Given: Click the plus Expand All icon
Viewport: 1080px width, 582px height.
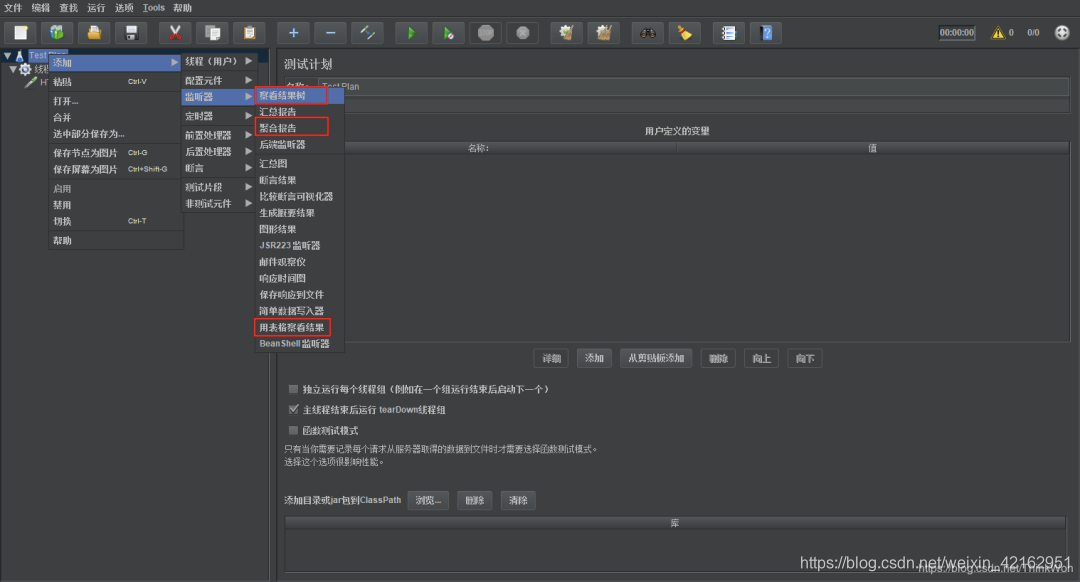Looking at the screenshot, I should pos(293,32).
